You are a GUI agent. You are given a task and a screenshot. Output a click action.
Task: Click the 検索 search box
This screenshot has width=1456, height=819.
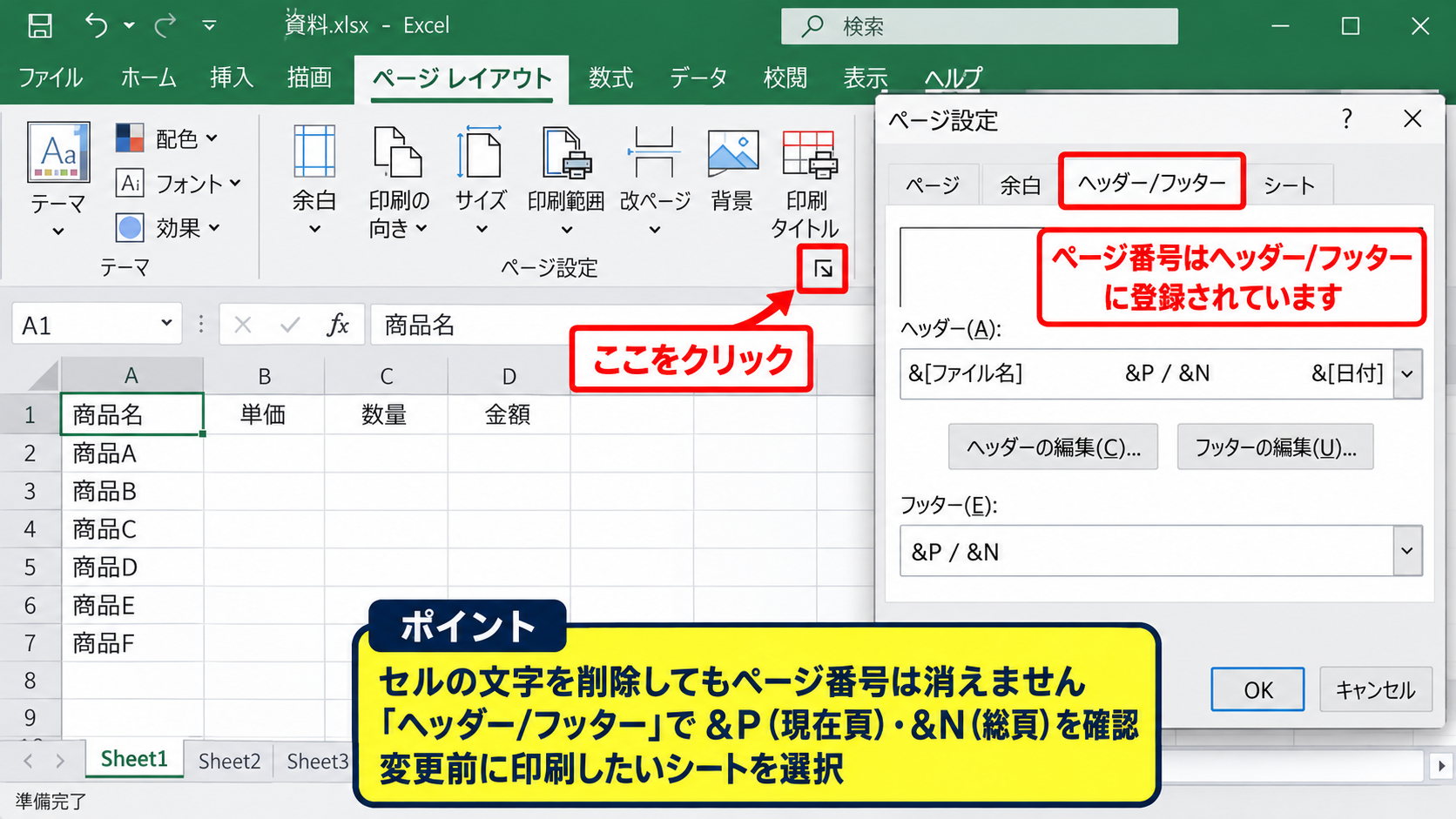click(979, 26)
